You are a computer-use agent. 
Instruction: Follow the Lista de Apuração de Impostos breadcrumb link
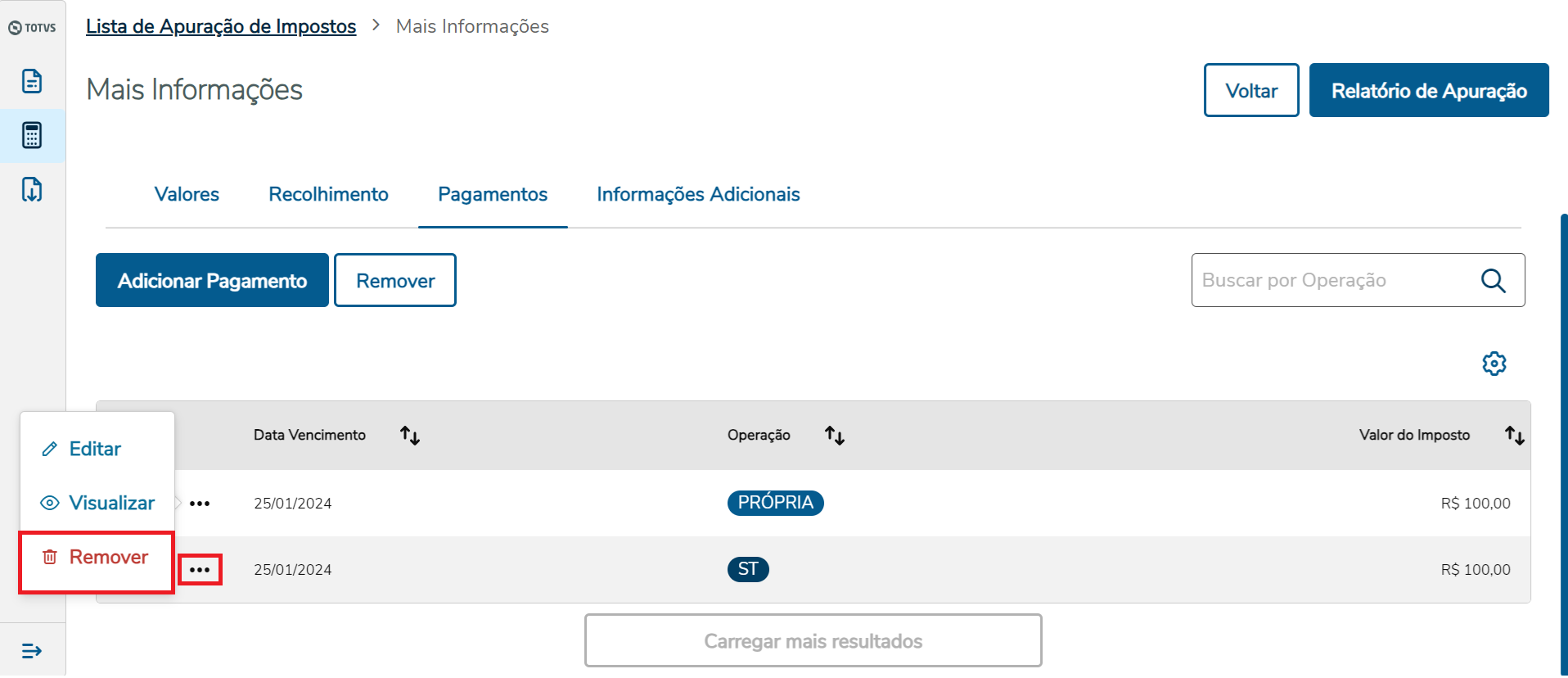(x=221, y=26)
